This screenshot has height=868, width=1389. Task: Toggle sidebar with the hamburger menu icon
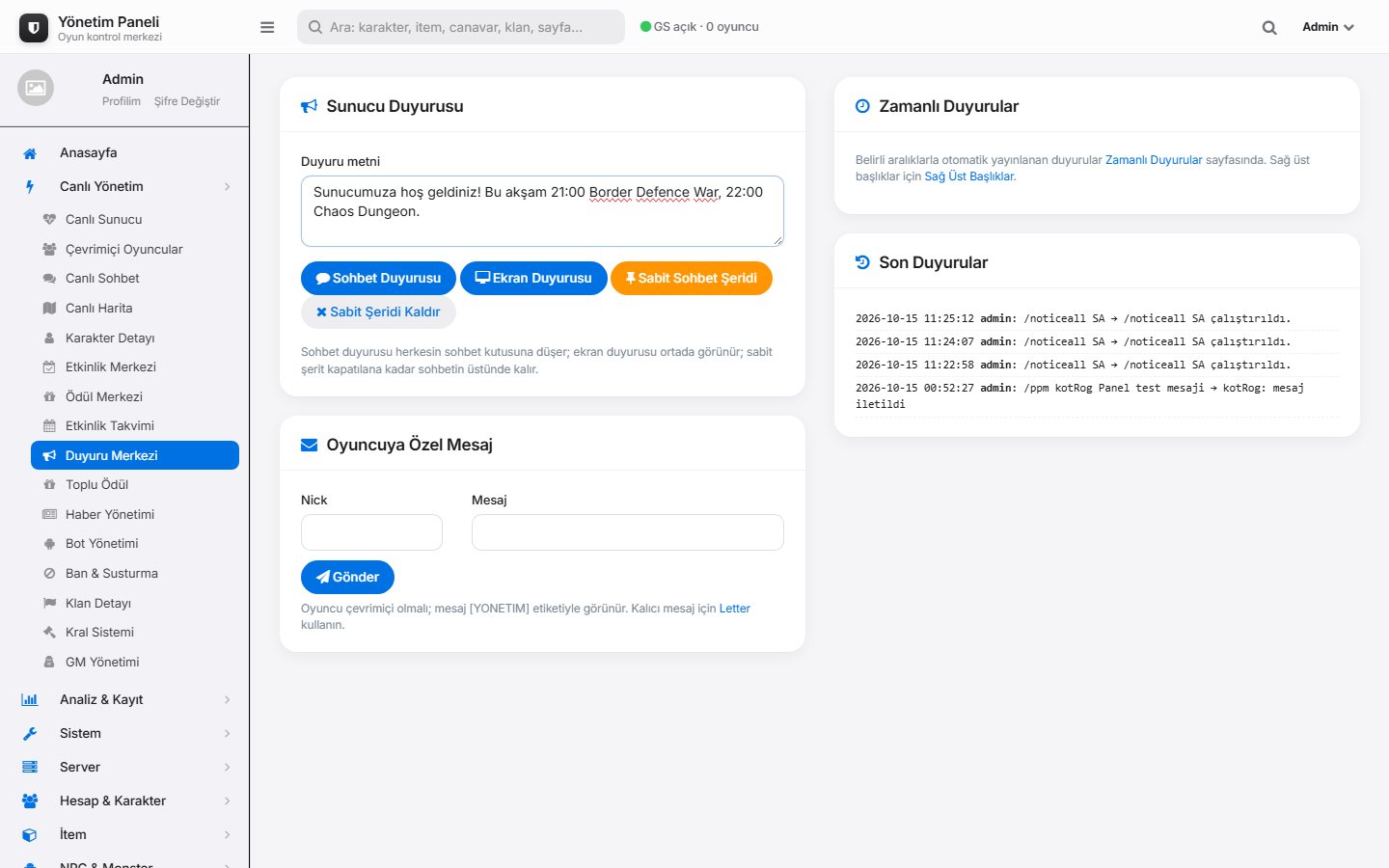(x=267, y=27)
